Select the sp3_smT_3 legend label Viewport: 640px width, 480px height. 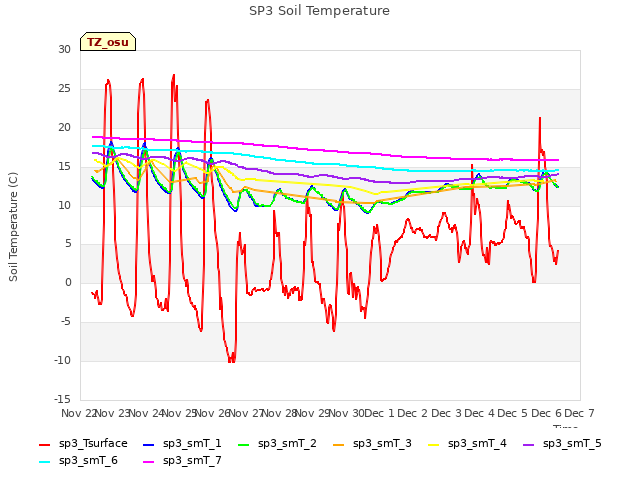(382, 444)
